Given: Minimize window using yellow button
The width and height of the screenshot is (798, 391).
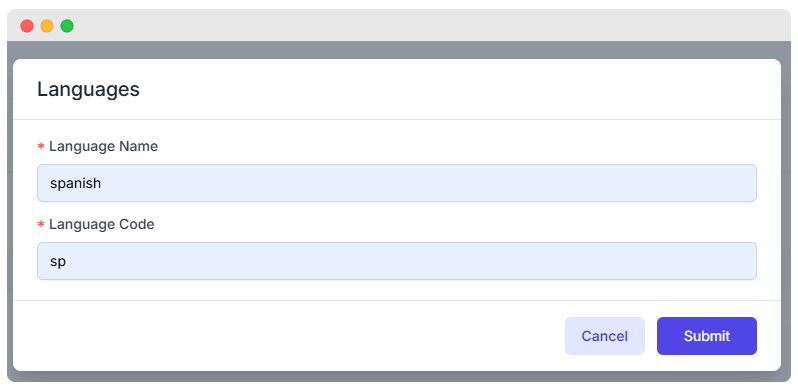Looking at the screenshot, I should click(47, 26).
